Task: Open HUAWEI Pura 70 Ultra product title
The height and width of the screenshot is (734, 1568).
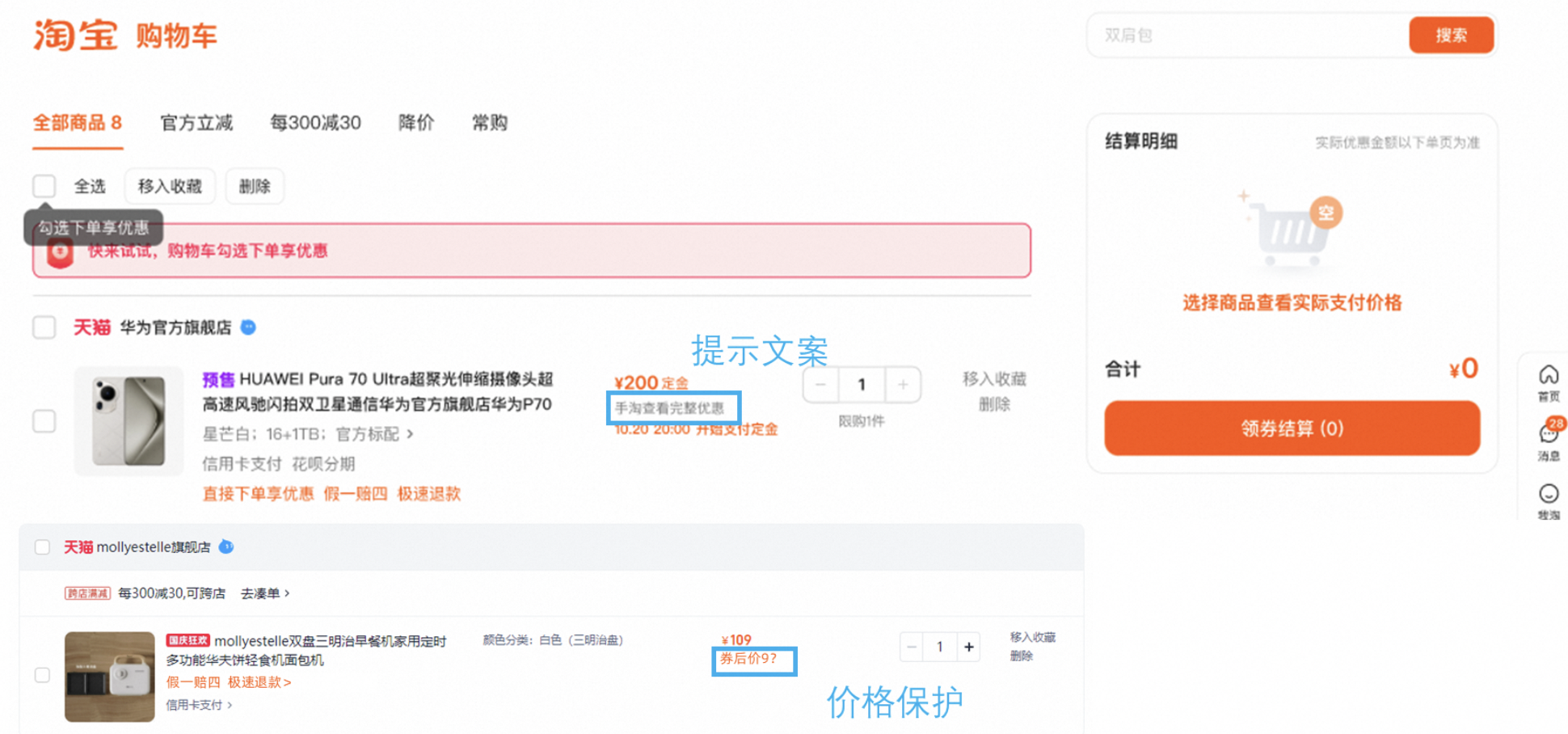Action: (377, 391)
